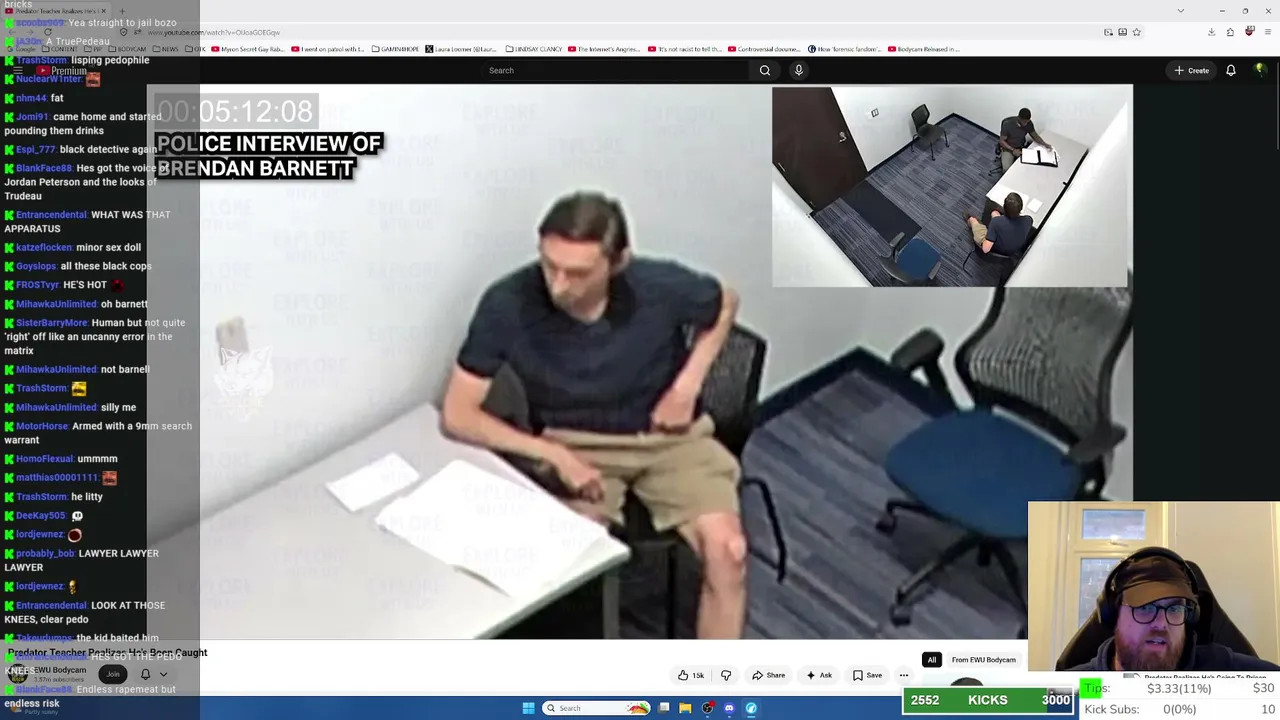
Task: Open 'Laura Loomer' bookmark
Action: (460, 49)
